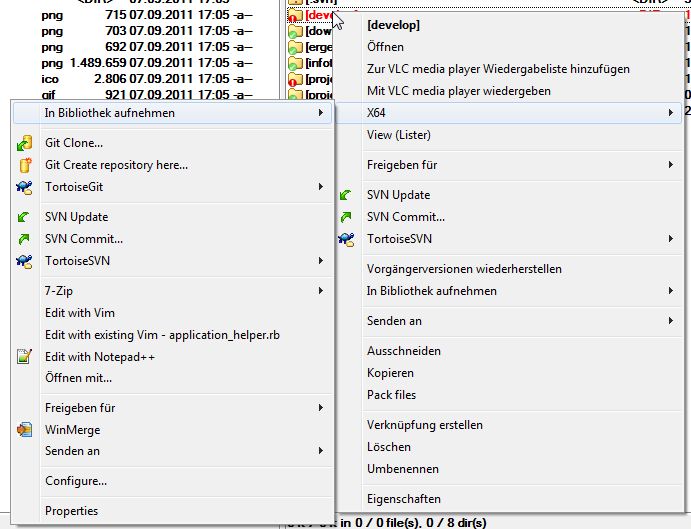Select the png file row sized 1.489.659
The height and width of the screenshot is (529, 691).
(x=147, y=63)
